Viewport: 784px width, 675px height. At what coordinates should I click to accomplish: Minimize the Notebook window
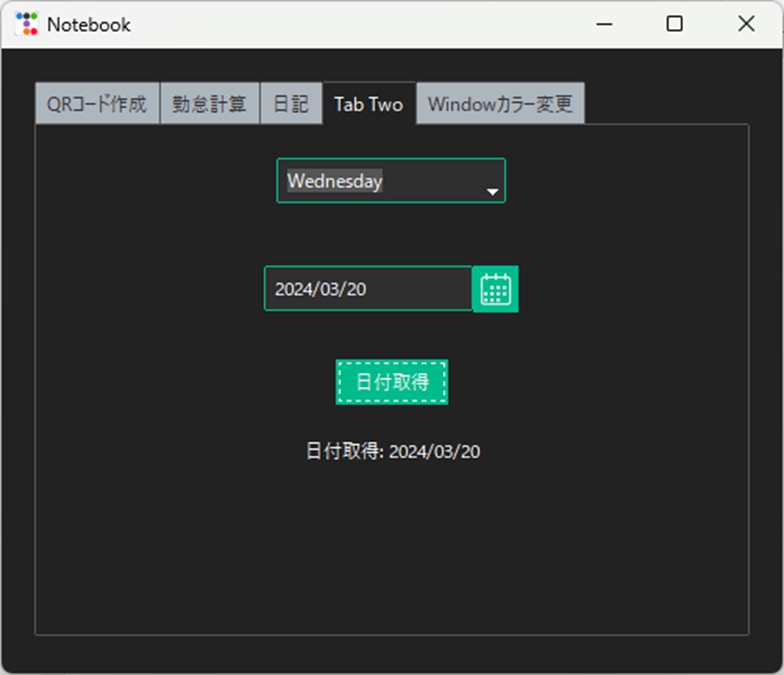[x=604, y=24]
